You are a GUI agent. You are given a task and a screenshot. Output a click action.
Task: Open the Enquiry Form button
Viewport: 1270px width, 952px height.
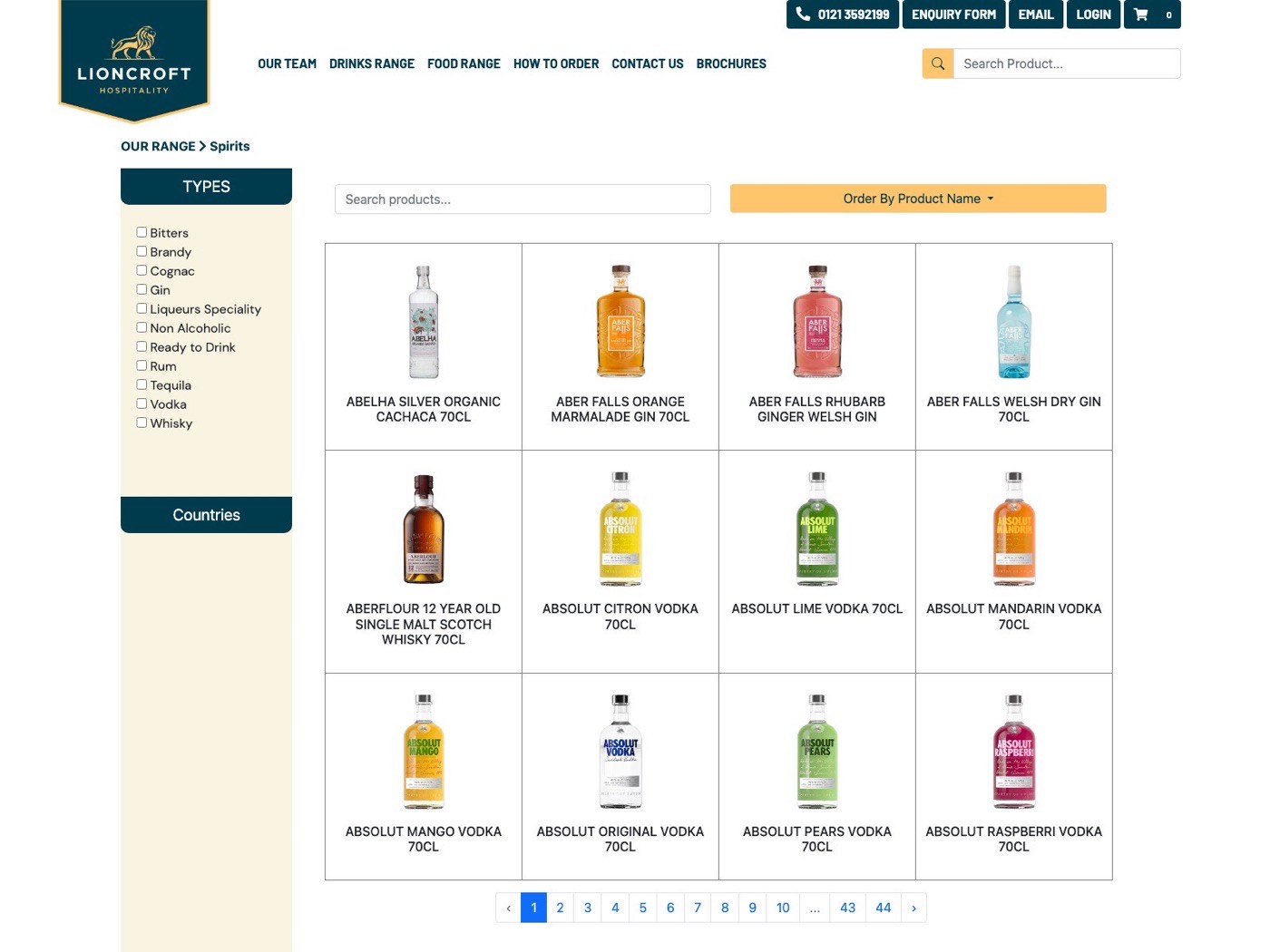(x=953, y=15)
